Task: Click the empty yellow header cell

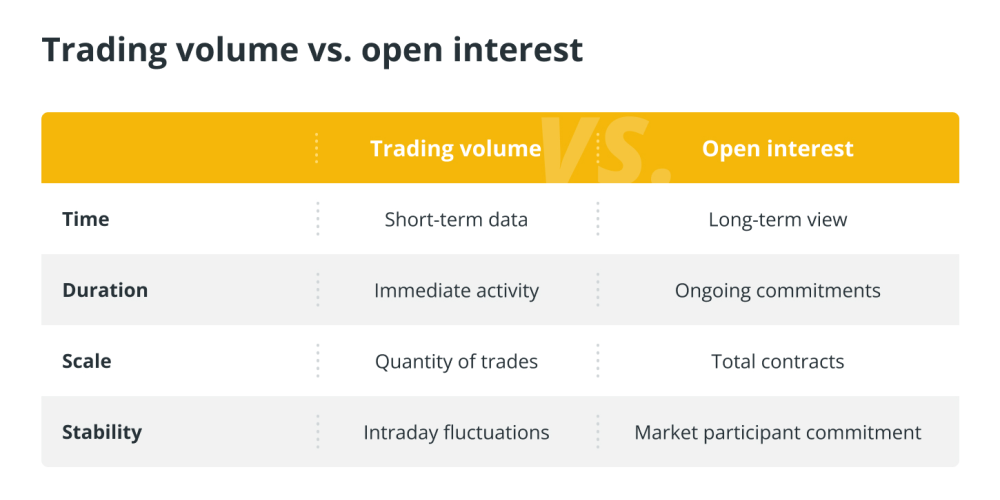Action: (x=179, y=148)
